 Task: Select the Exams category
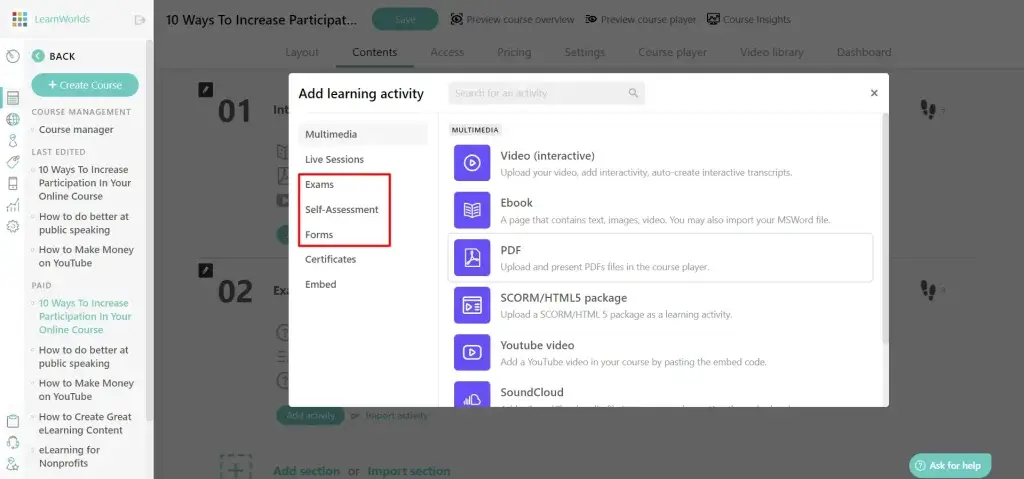click(319, 184)
